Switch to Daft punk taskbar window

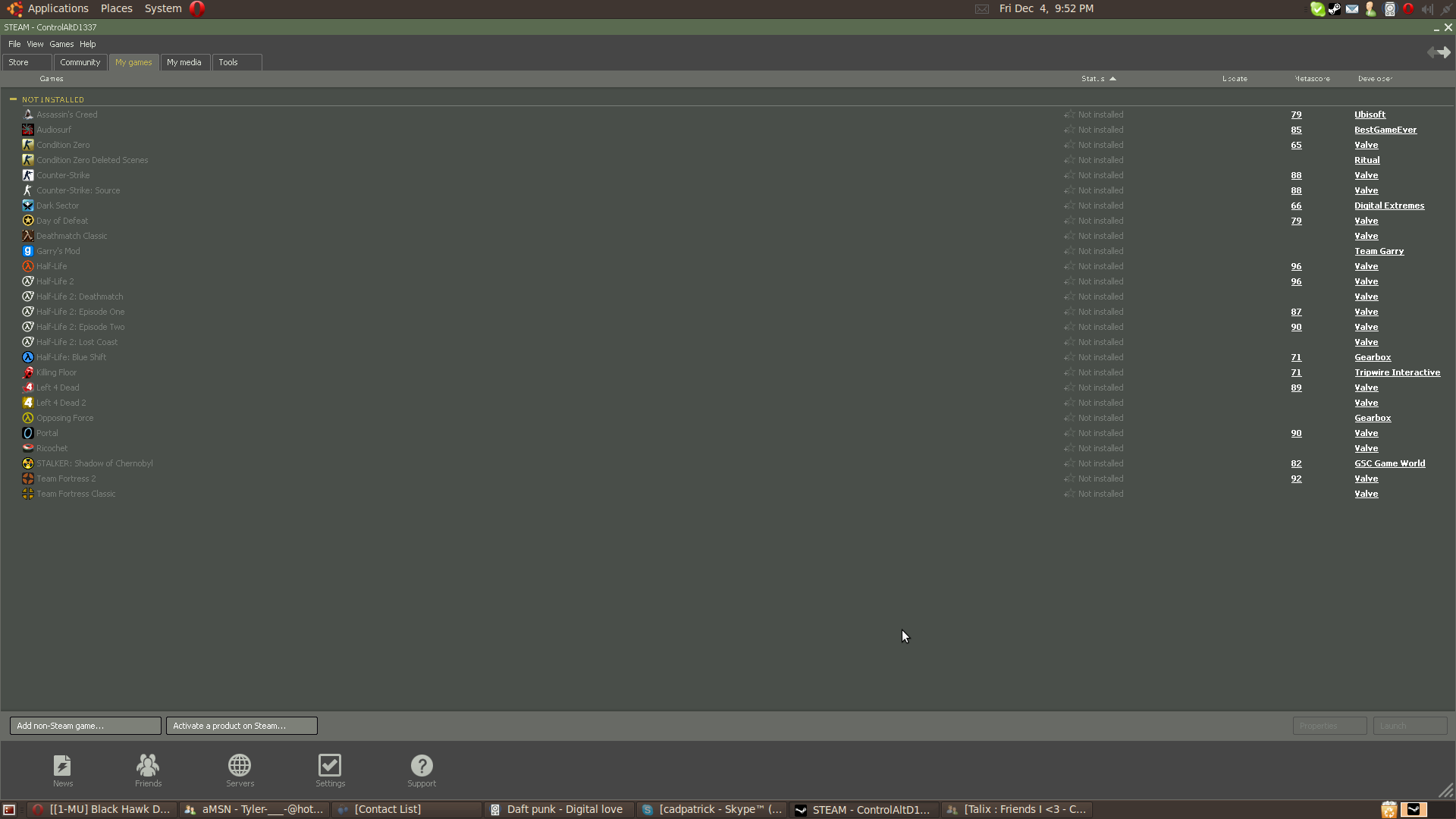coord(559,810)
